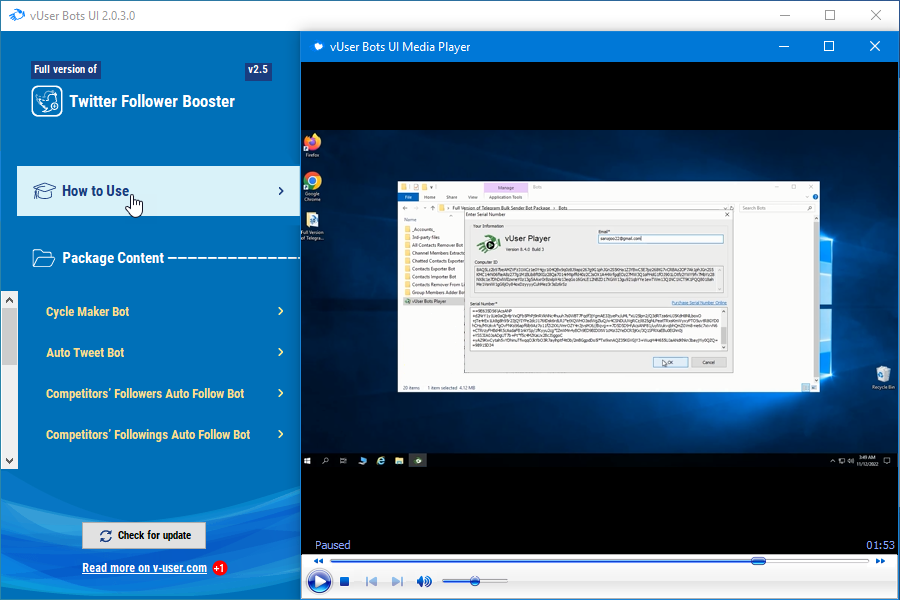This screenshot has width=900, height=600.
Task: Click the Purchase Serial Number Online link in video
Action: [699, 303]
